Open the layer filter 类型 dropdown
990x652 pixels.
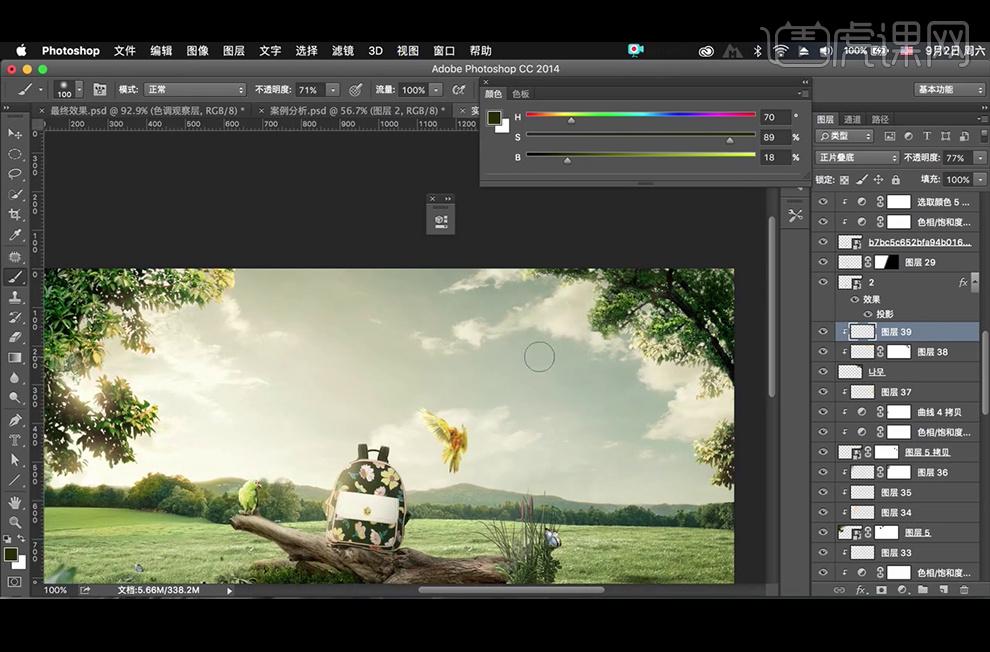[844, 136]
